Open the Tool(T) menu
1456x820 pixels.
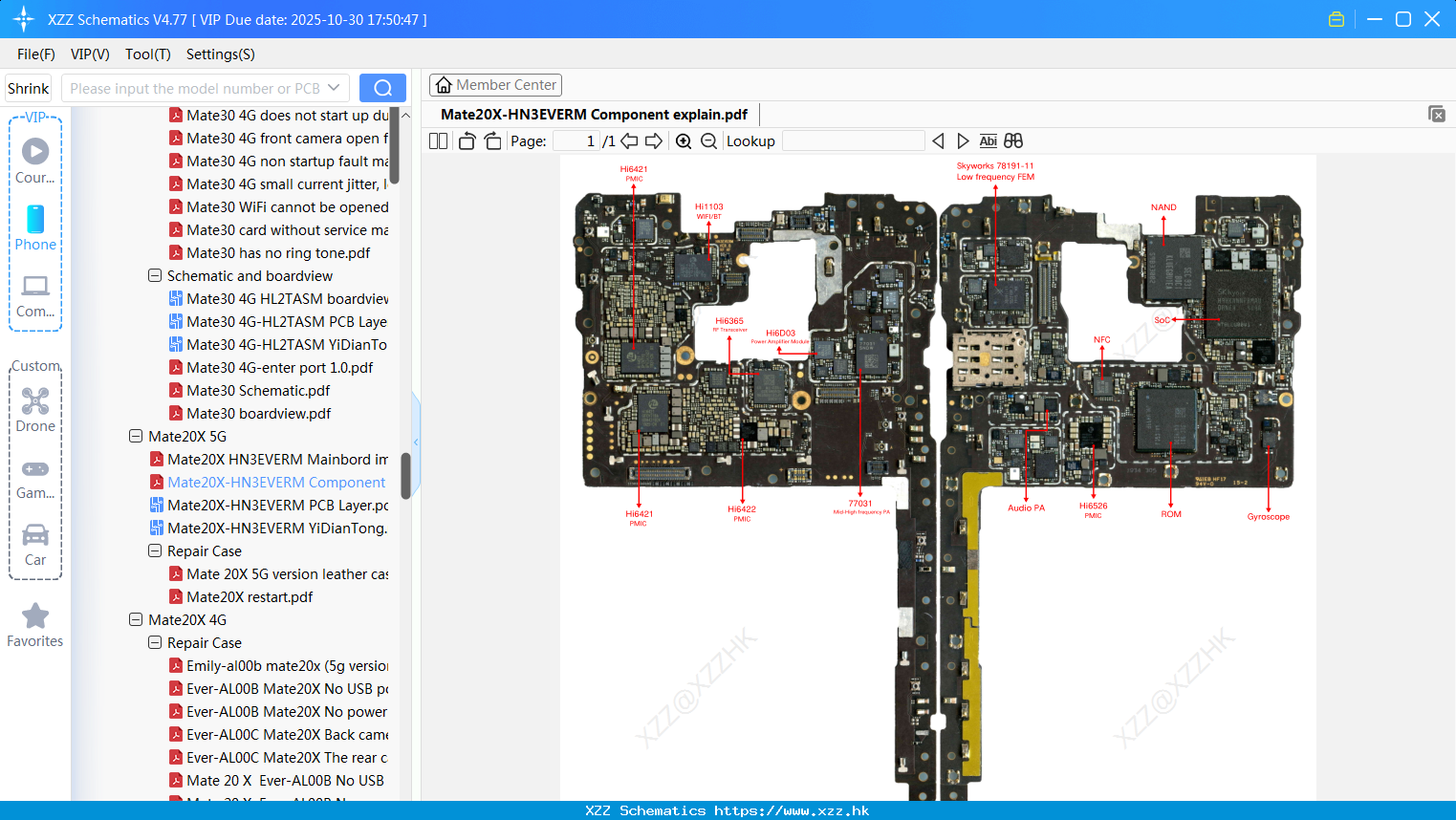(148, 54)
